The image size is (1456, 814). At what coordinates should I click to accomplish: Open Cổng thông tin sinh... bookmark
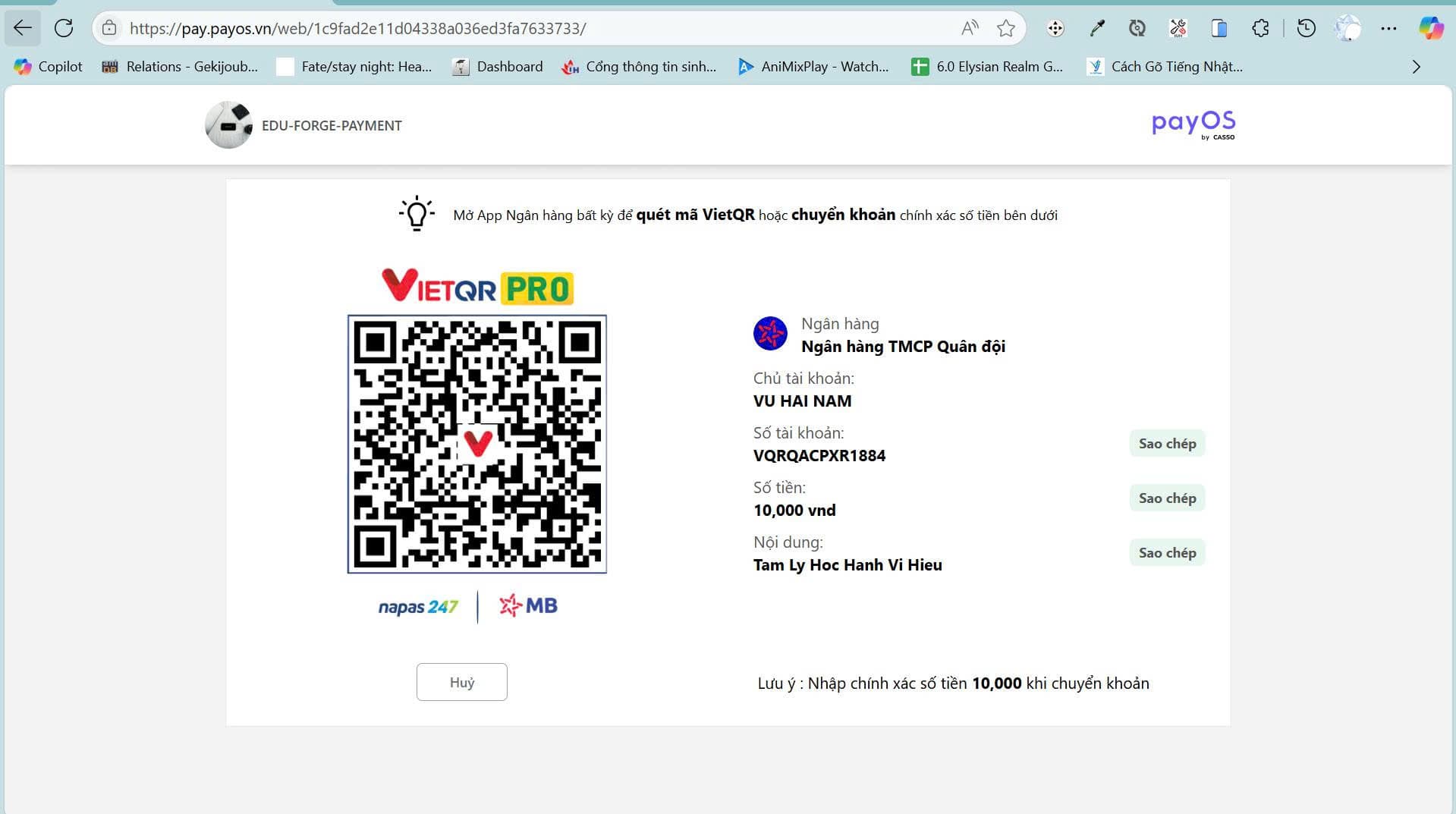(639, 67)
